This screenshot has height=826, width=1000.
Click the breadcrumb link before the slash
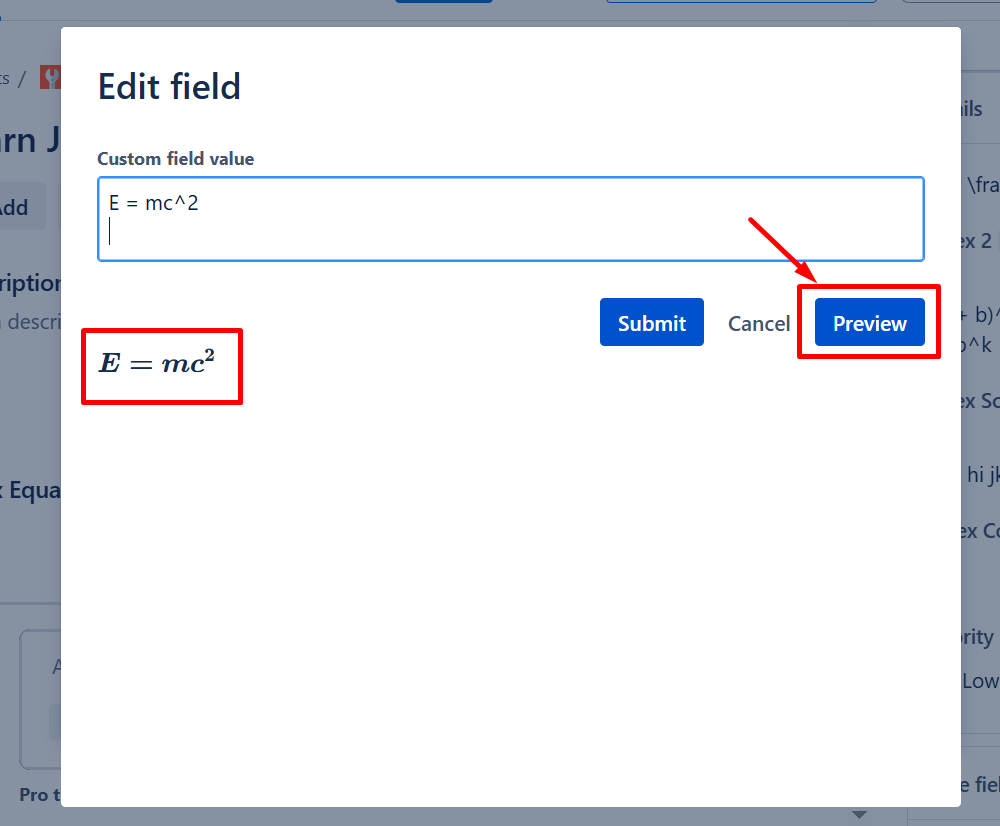click(5, 78)
